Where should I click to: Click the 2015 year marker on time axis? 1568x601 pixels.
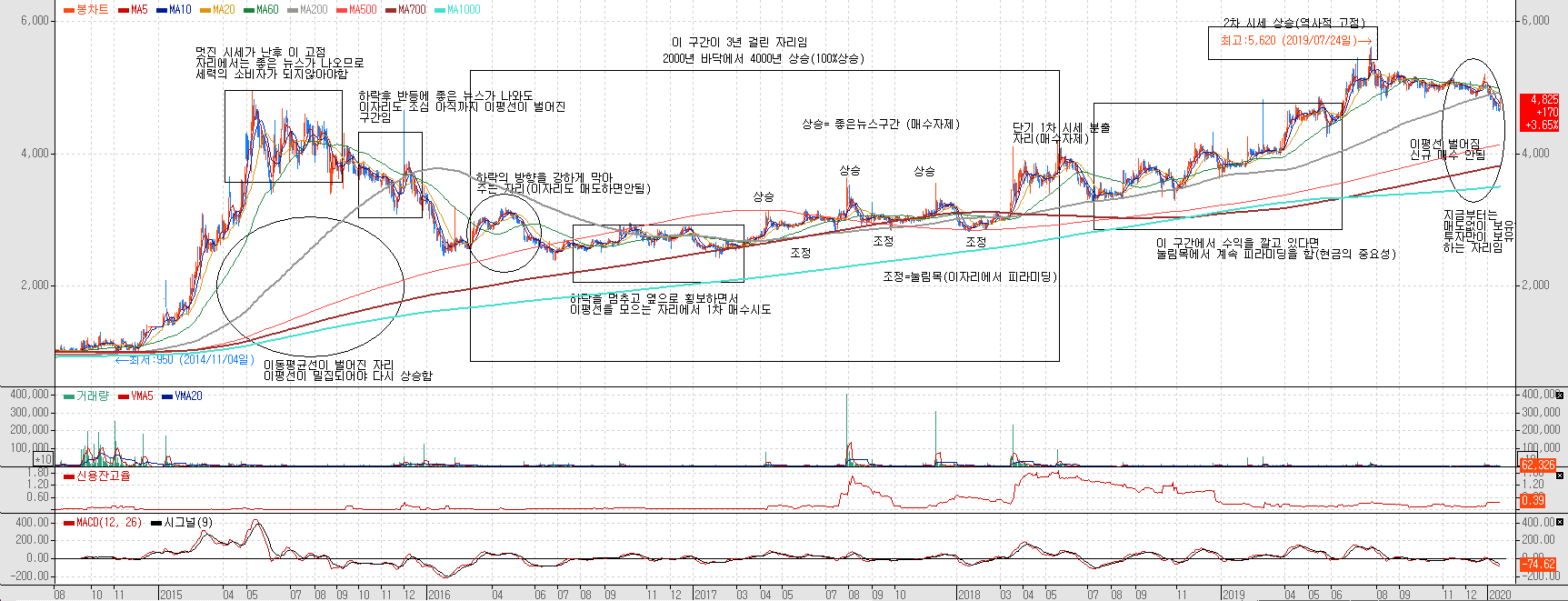(171, 595)
